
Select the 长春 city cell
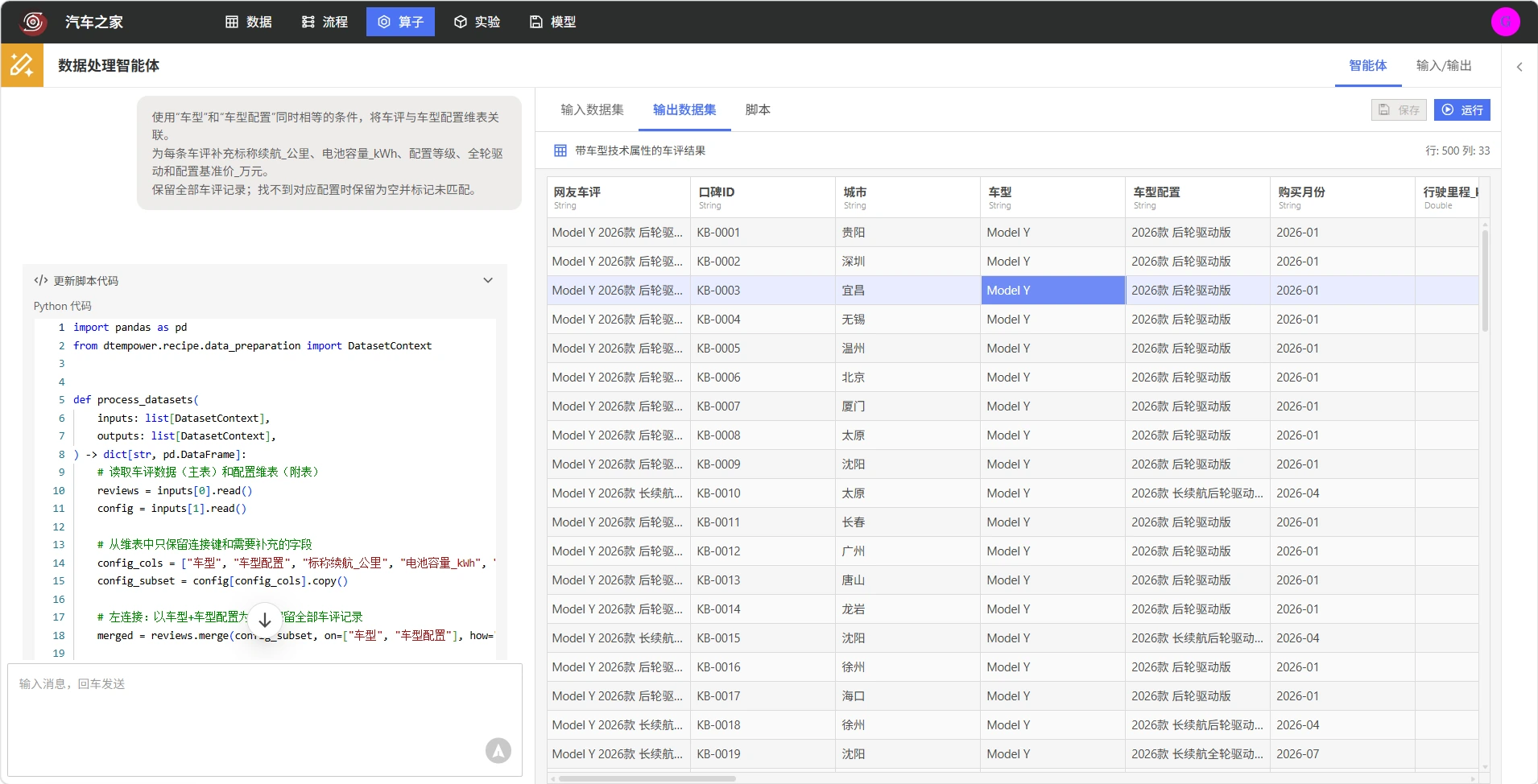[x=908, y=522]
